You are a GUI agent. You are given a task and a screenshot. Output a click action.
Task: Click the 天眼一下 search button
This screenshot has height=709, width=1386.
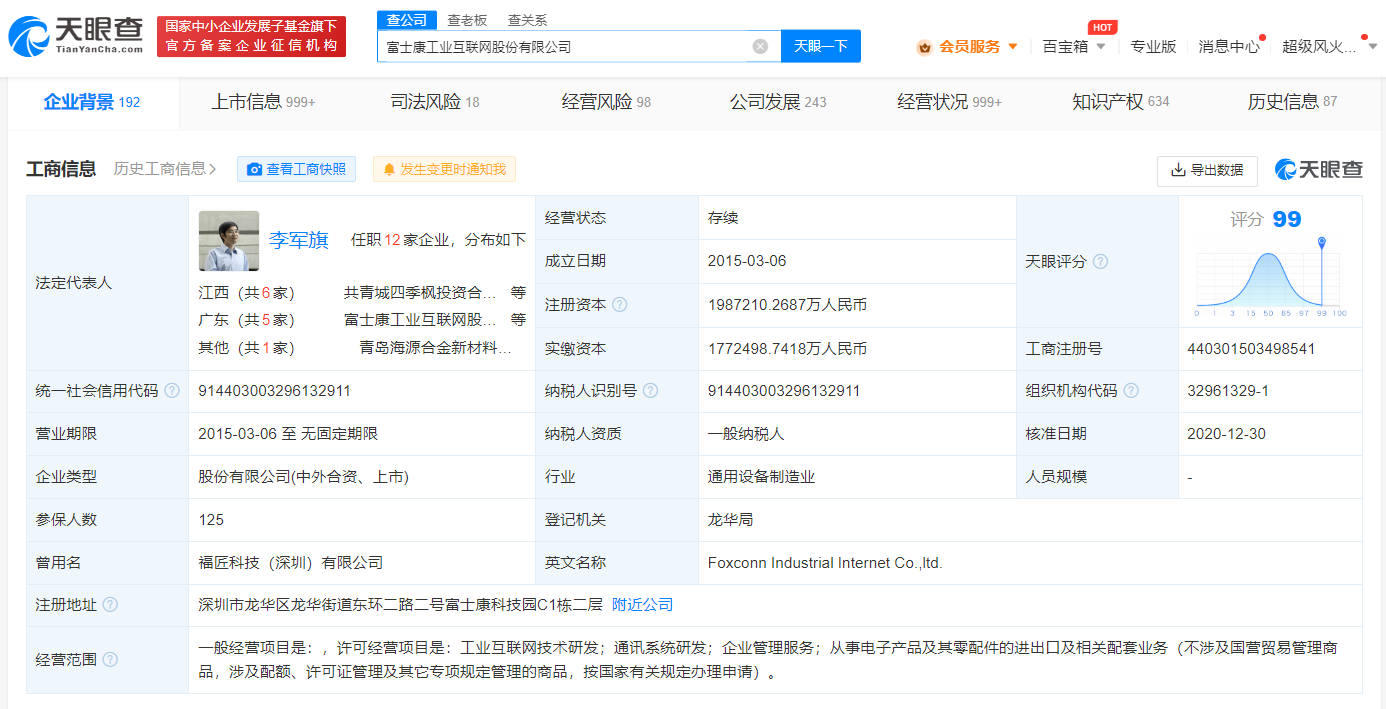[x=820, y=46]
